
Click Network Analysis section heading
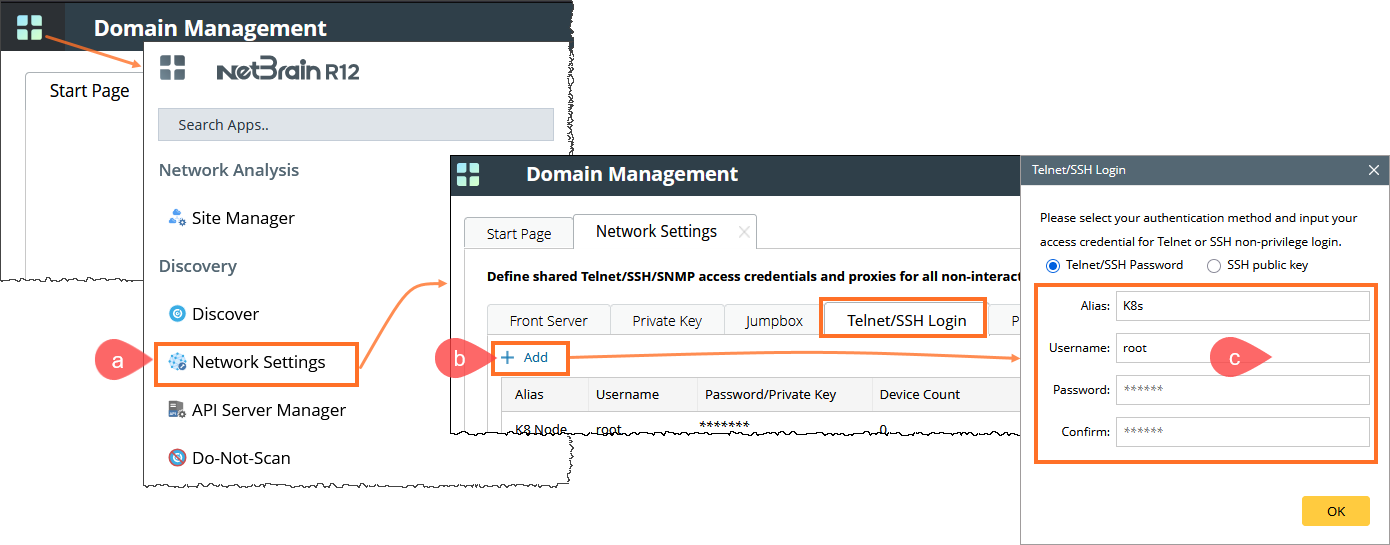[229, 170]
